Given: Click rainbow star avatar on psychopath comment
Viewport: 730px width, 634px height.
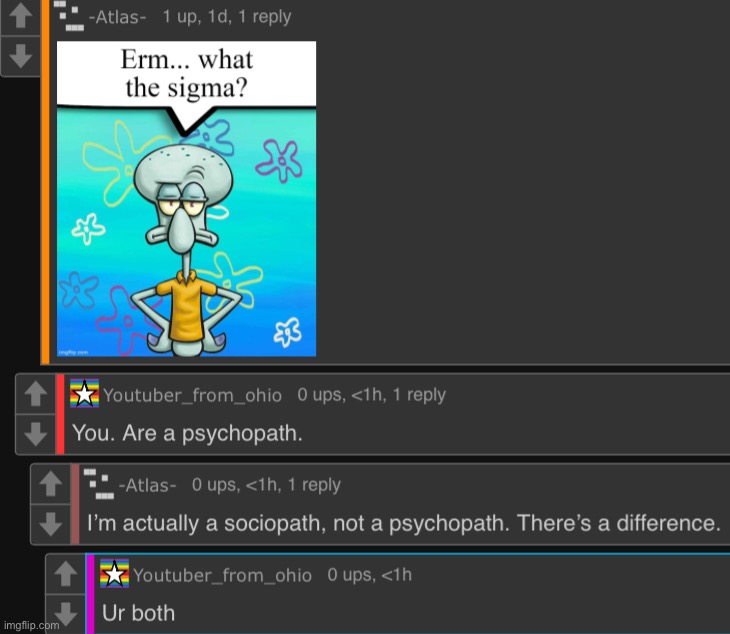Looking at the screenshot, I should pos(84,393).
